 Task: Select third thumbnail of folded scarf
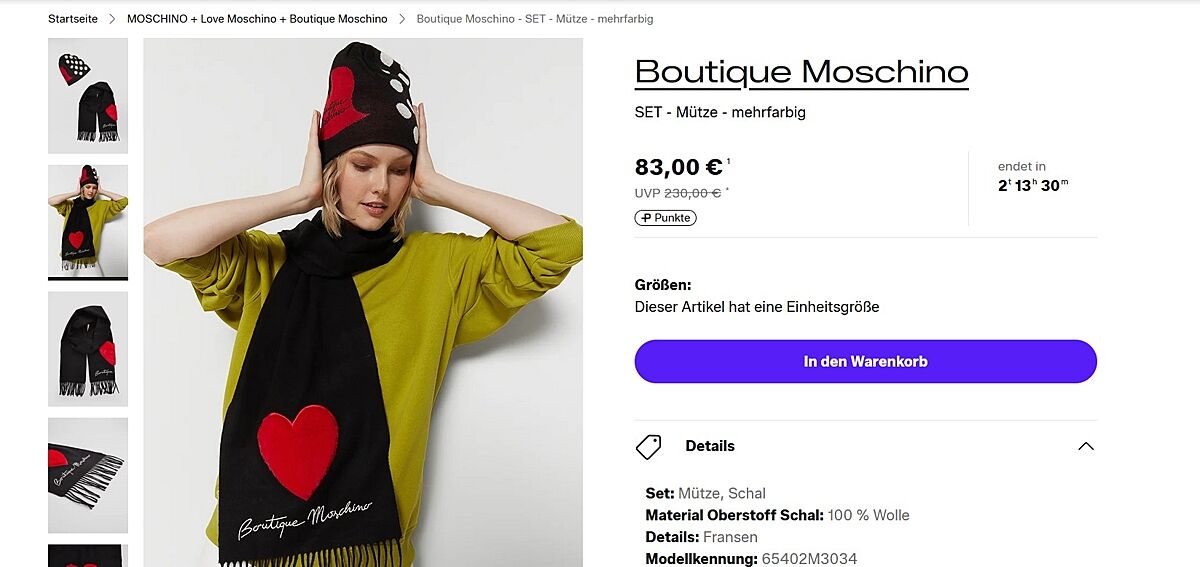pyautogui.click(x=88, y=348)
